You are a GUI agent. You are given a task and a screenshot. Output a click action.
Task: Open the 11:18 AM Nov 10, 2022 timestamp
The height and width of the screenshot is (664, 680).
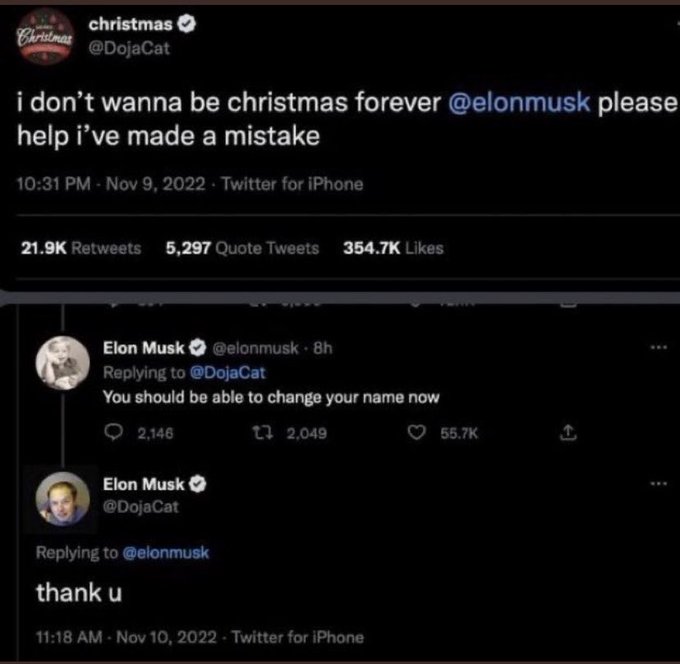tap(126, 637)
